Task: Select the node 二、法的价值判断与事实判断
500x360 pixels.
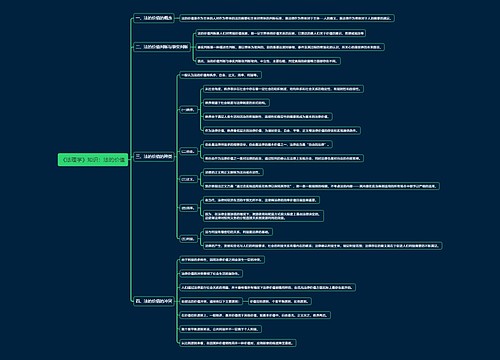Action: (162, 47)
